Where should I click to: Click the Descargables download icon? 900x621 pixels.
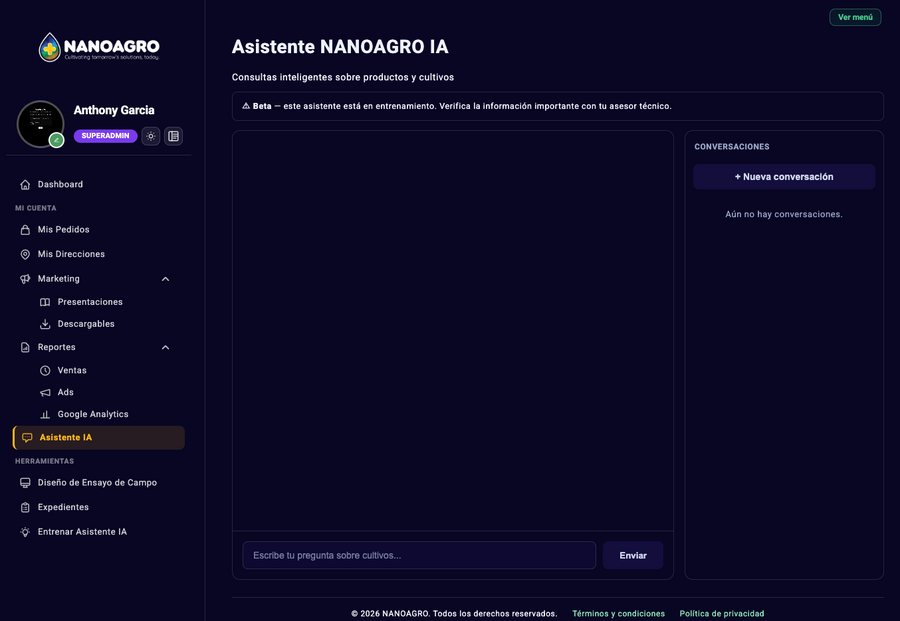[x=45, y=324]
